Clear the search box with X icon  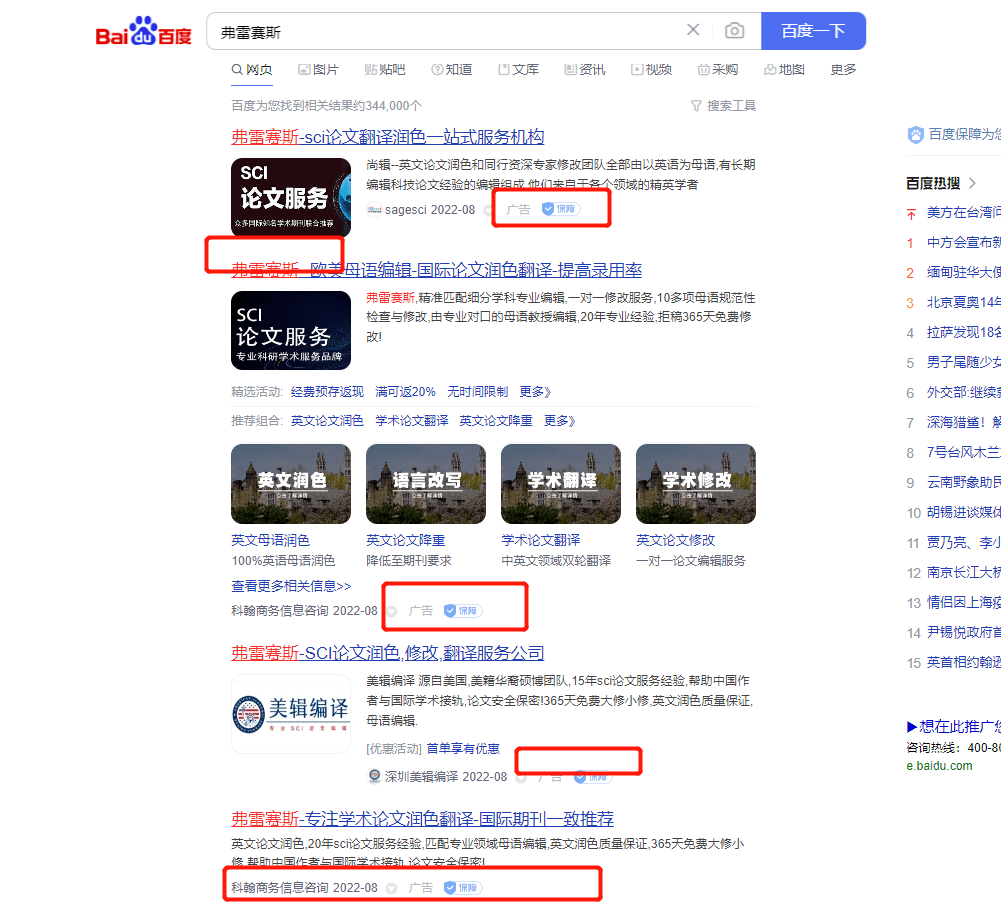click(693, 30)
